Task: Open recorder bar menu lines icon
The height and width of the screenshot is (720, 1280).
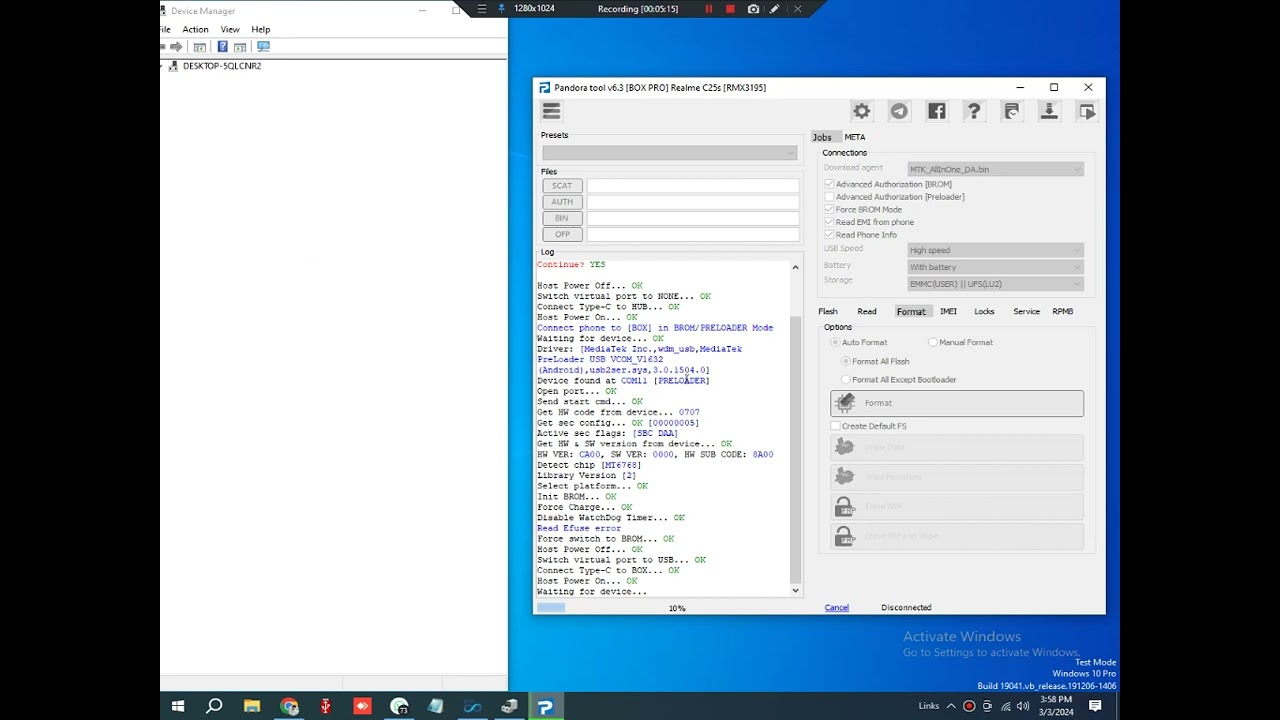Action: tap(482, 9)
